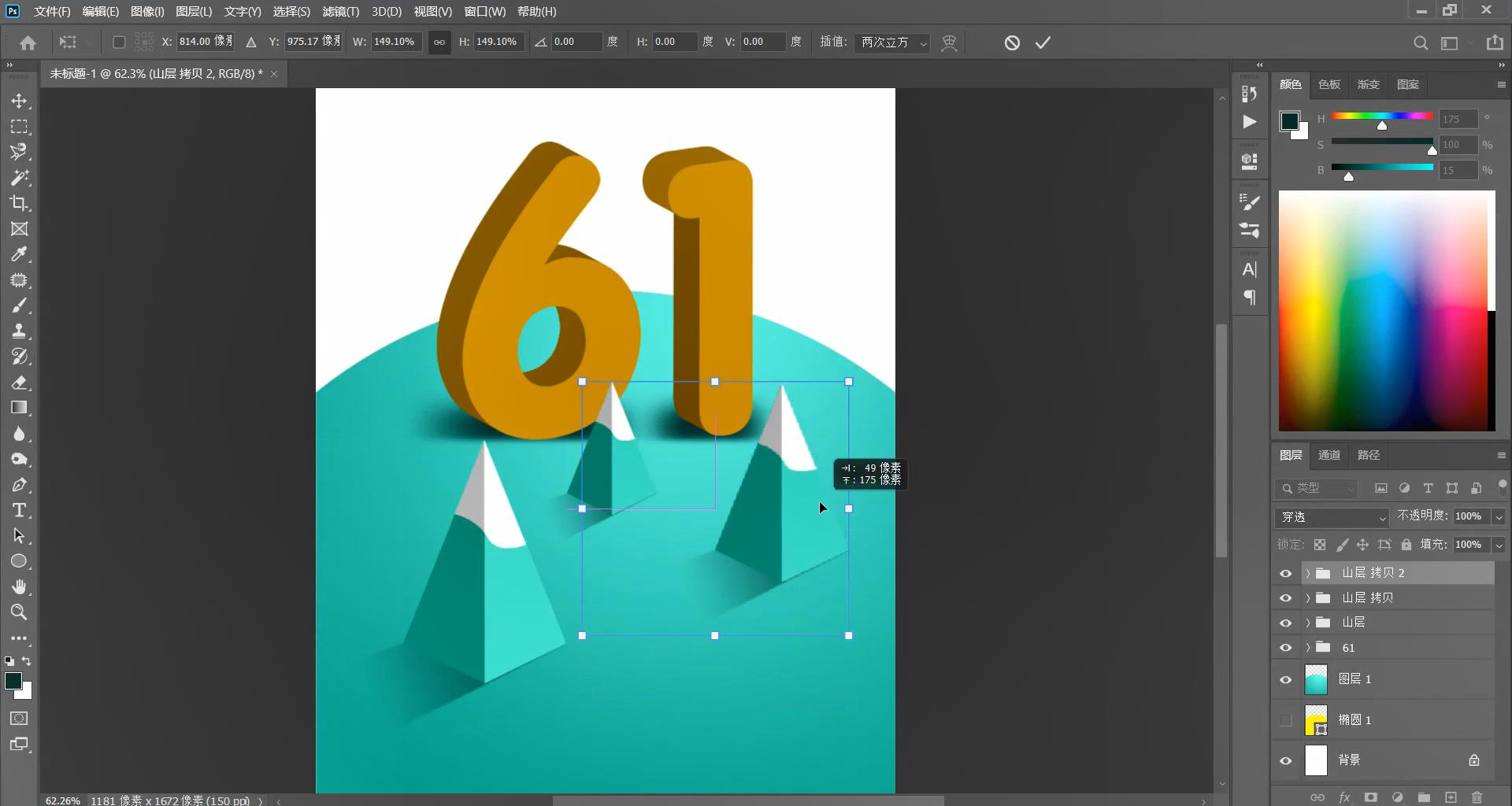Create a new group folder icon

pyautogui.click(x=1424, y=797)
